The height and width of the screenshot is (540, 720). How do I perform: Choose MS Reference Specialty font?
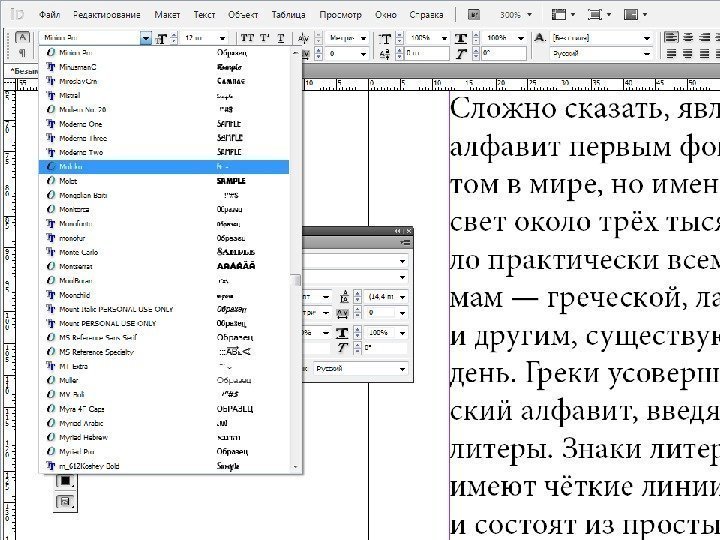pos(164,352)
